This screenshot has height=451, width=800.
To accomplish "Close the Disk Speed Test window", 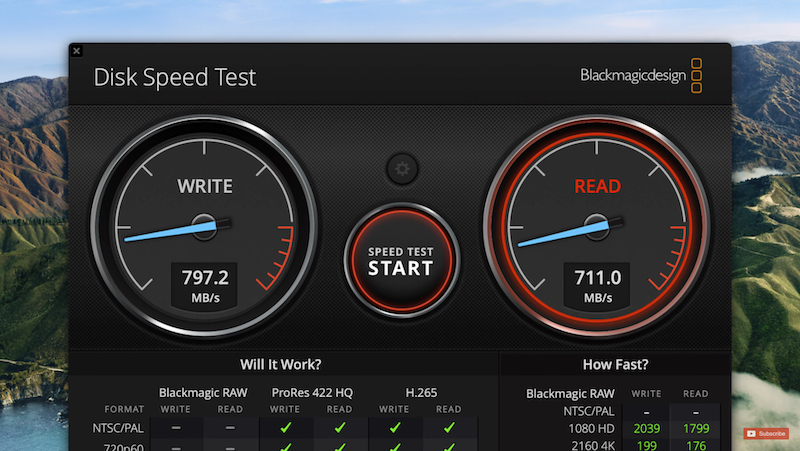I will click(x=77, y=51).
